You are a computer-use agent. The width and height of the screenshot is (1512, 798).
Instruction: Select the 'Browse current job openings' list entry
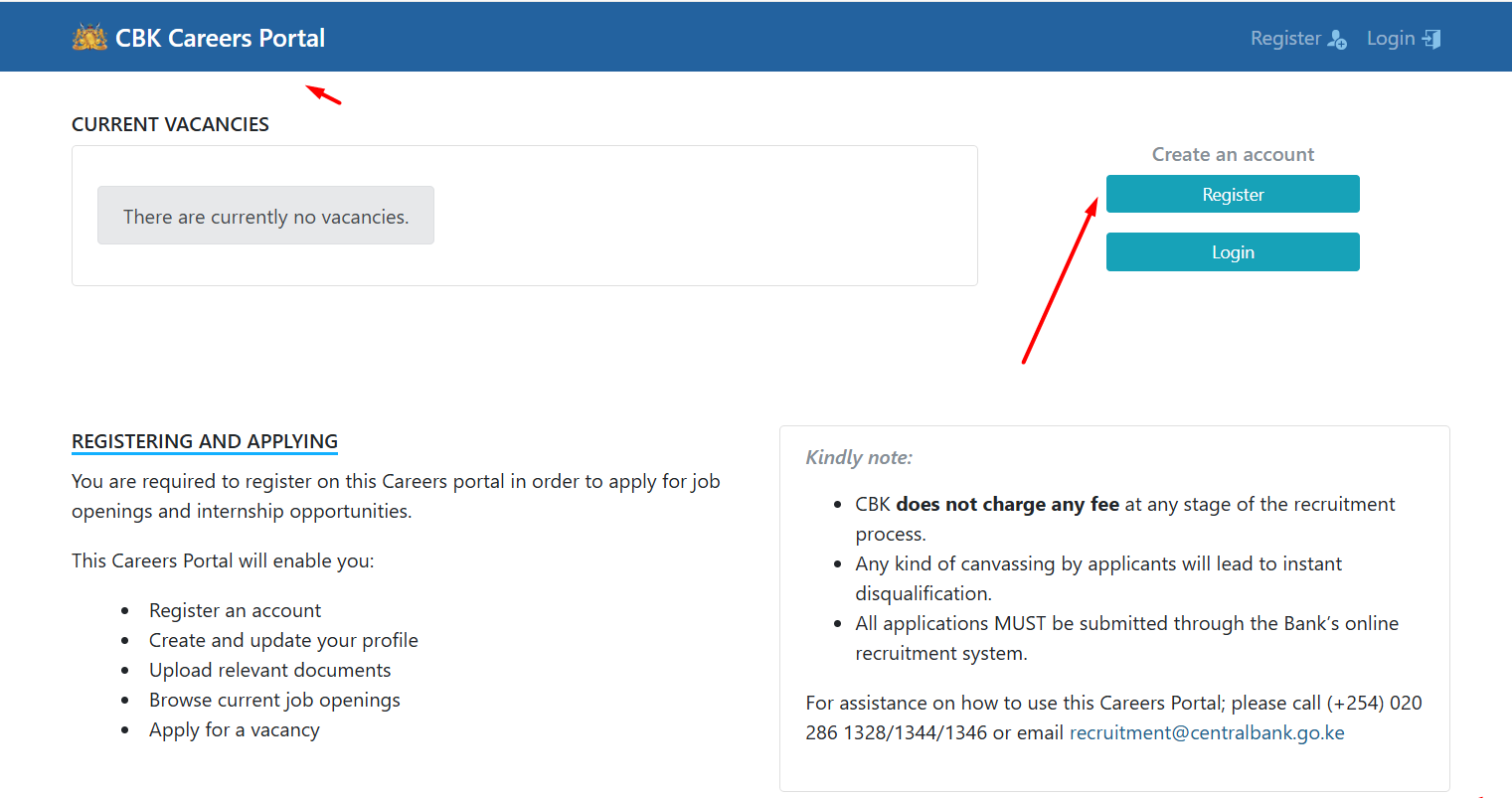click(x=274, y=700)
